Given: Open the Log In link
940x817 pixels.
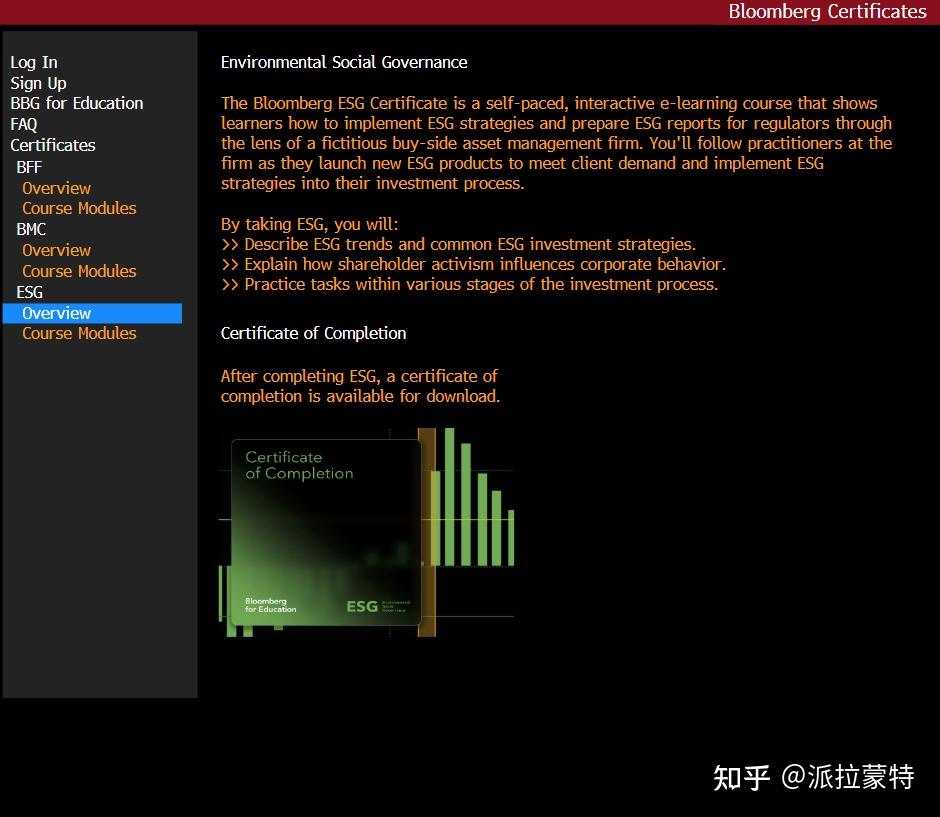Looking at the screenshot, I should (x=34, y=62).
